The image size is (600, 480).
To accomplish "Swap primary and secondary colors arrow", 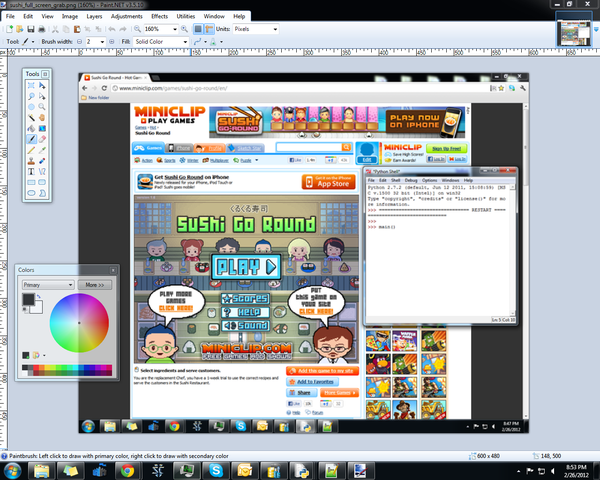I will (x=39, y=296).
